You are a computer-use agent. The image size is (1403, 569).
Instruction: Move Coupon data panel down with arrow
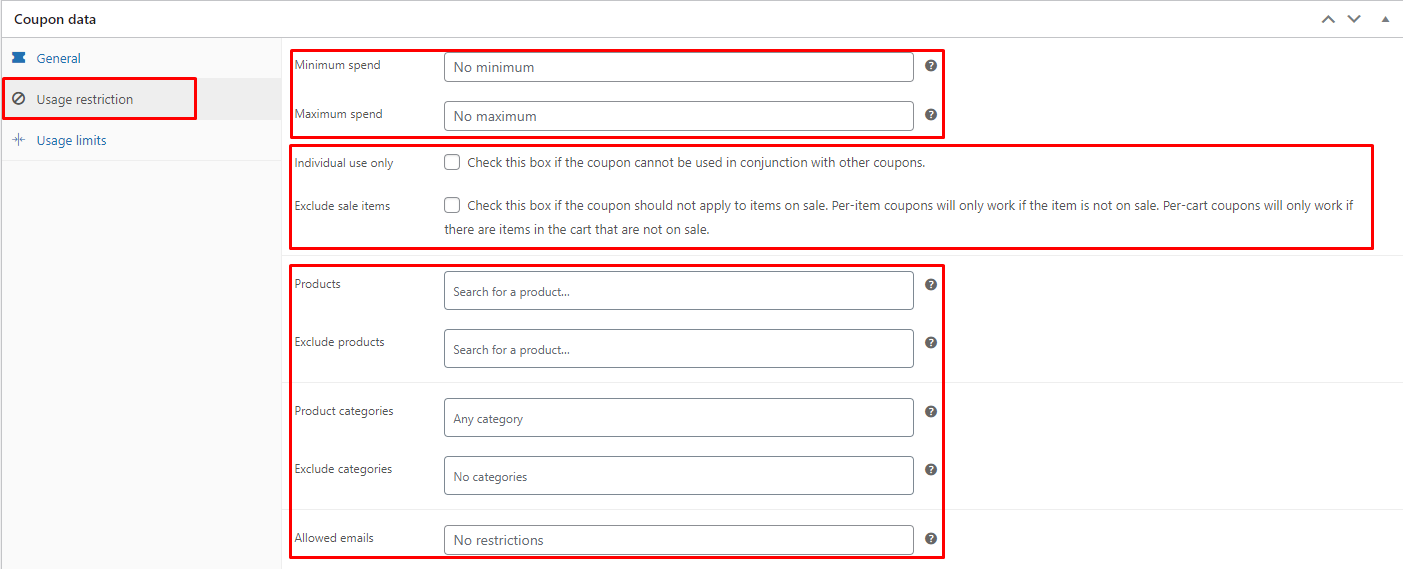pyautogui.click(x=1354, y=19)
